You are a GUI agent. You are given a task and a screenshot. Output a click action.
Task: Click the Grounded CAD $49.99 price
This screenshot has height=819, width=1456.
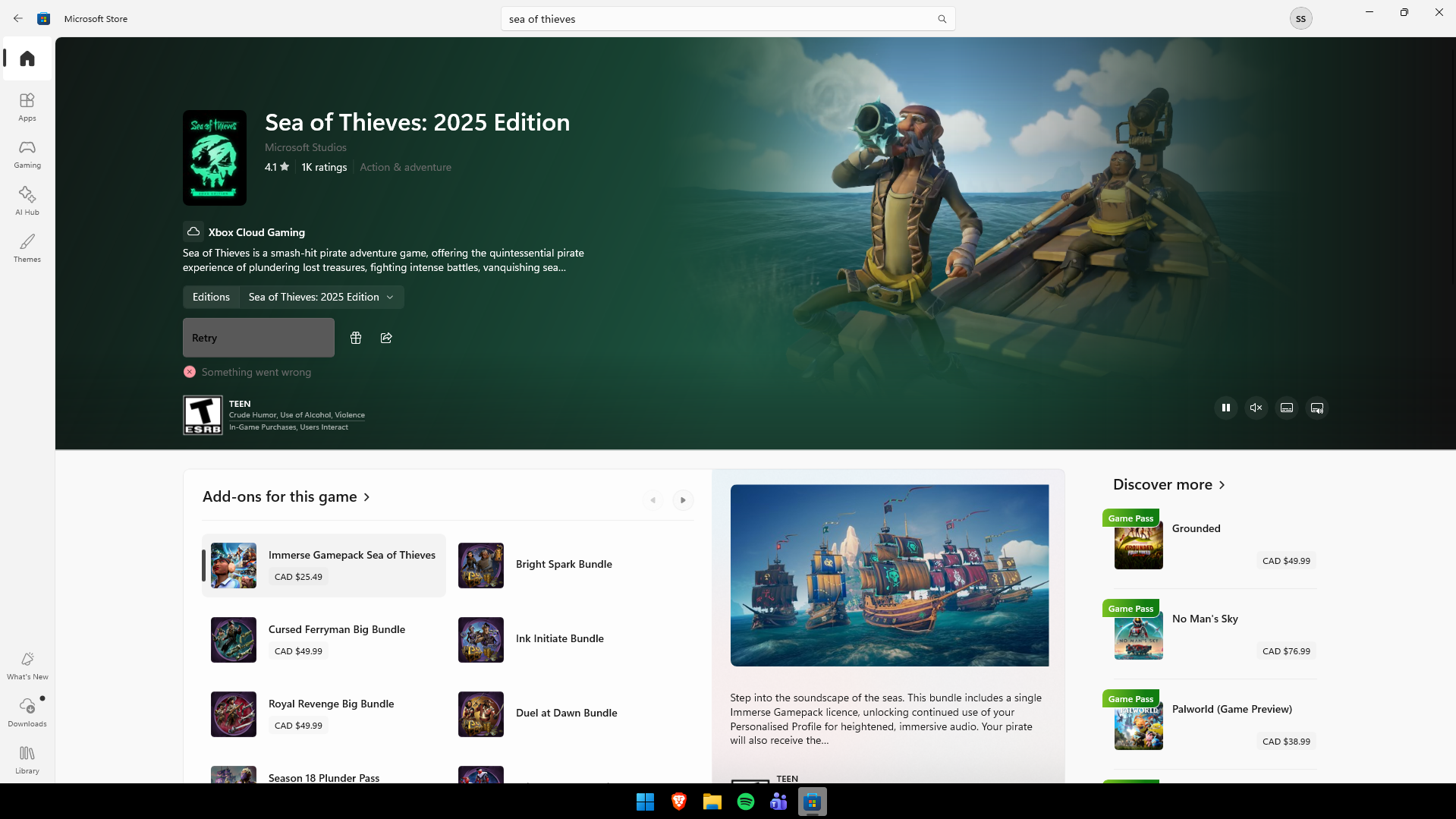tap(1286, 561)
